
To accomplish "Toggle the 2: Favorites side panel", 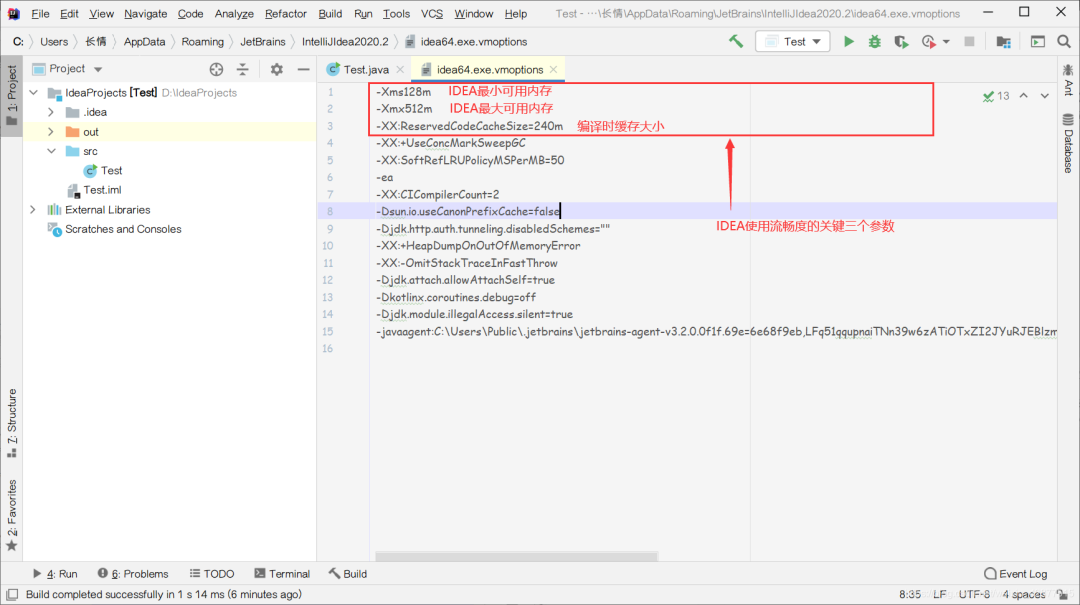I will coord(12,515).
